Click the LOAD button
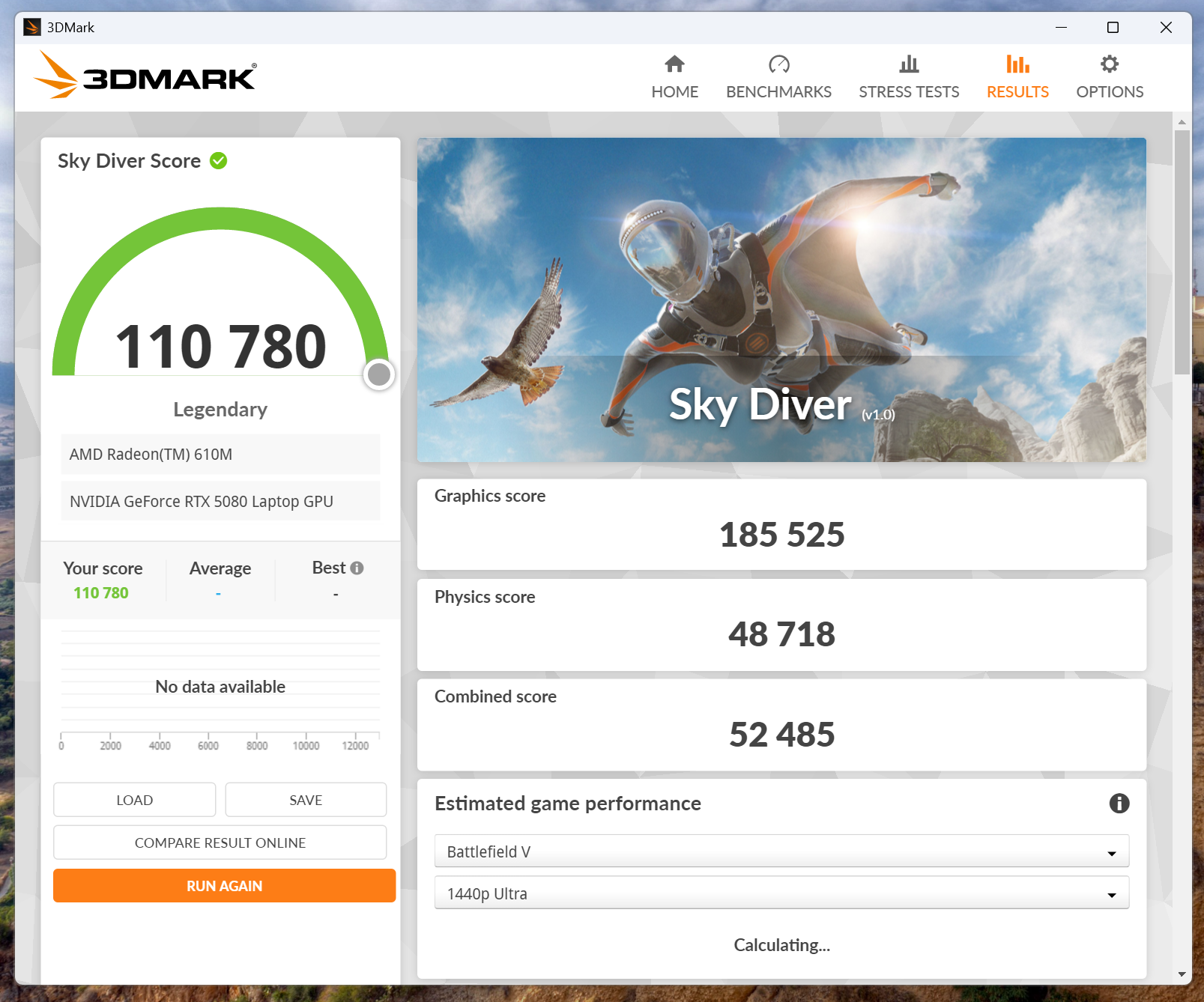This screenshot has width=1204, height=1002. tap(134, 800)
